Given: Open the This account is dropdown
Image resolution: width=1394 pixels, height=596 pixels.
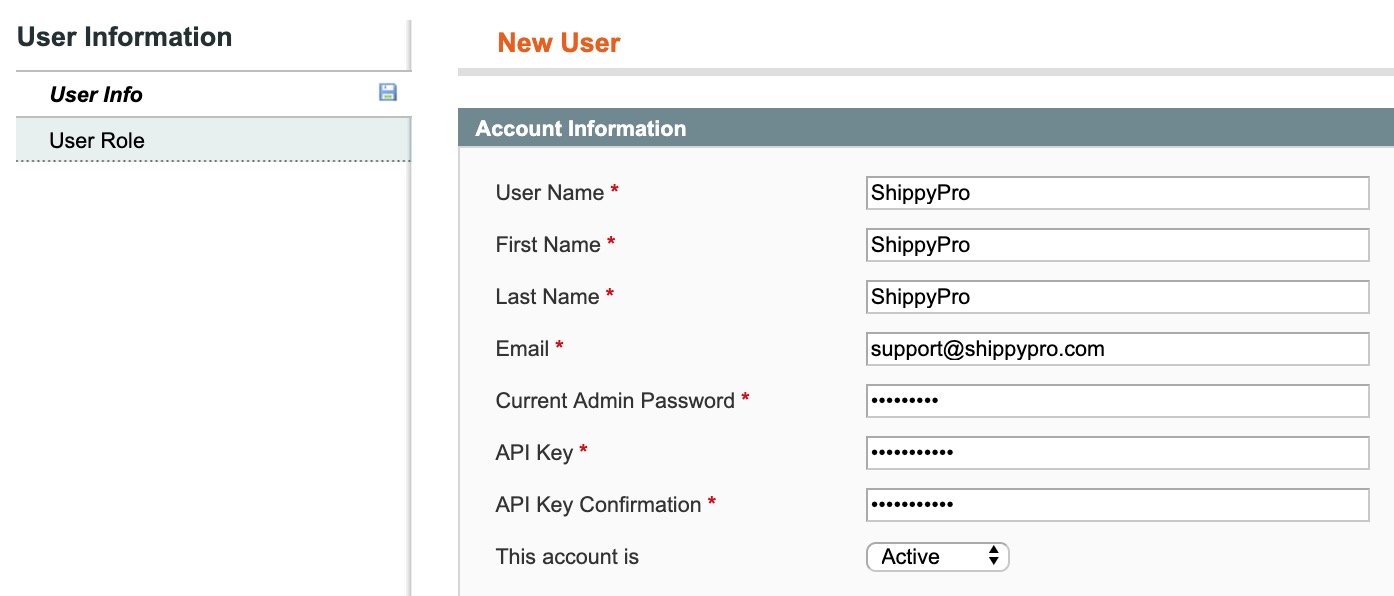Looking at the screenshot, I should tap(938, 557).
